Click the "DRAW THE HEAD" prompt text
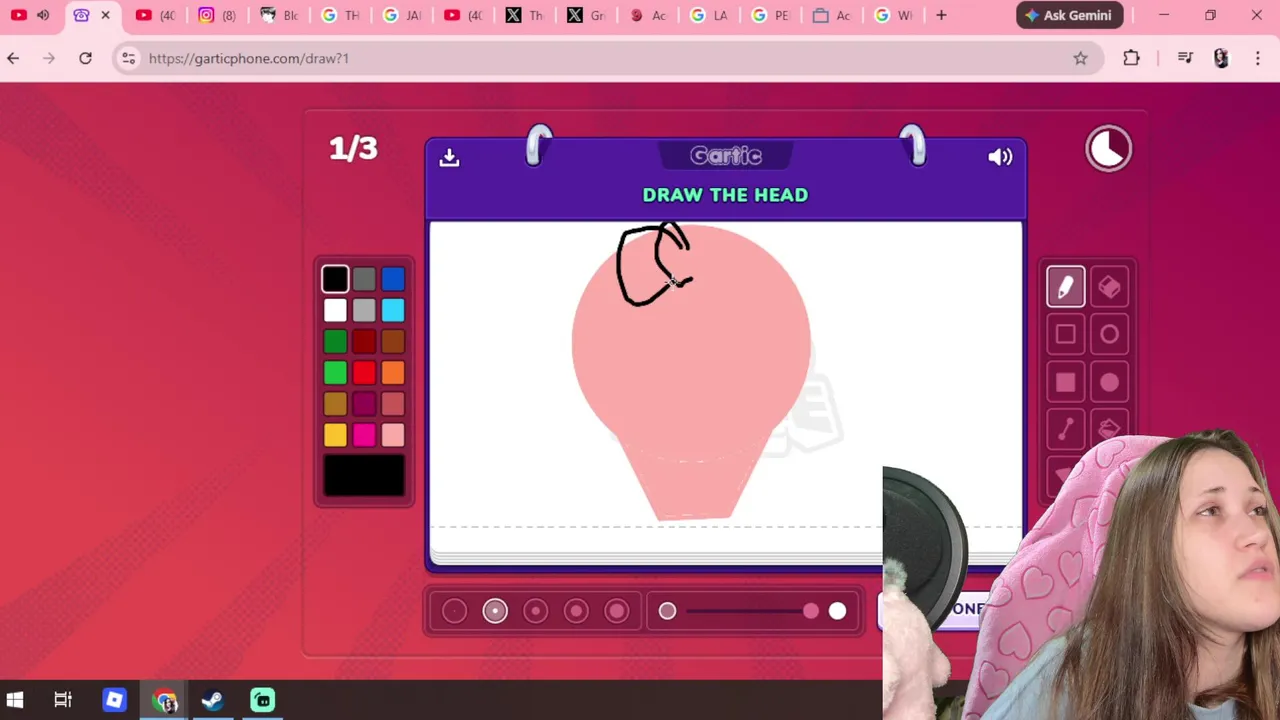 (725, 195)
